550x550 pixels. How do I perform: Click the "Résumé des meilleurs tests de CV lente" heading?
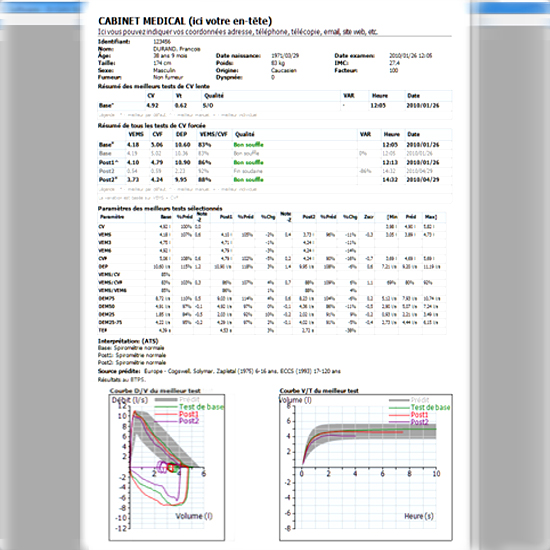tap(154, 86)
